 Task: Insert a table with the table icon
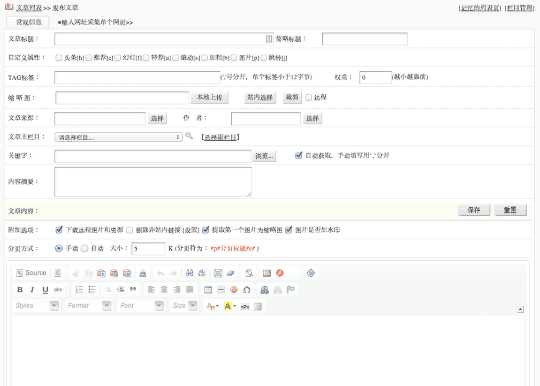[x=208, y=290]
